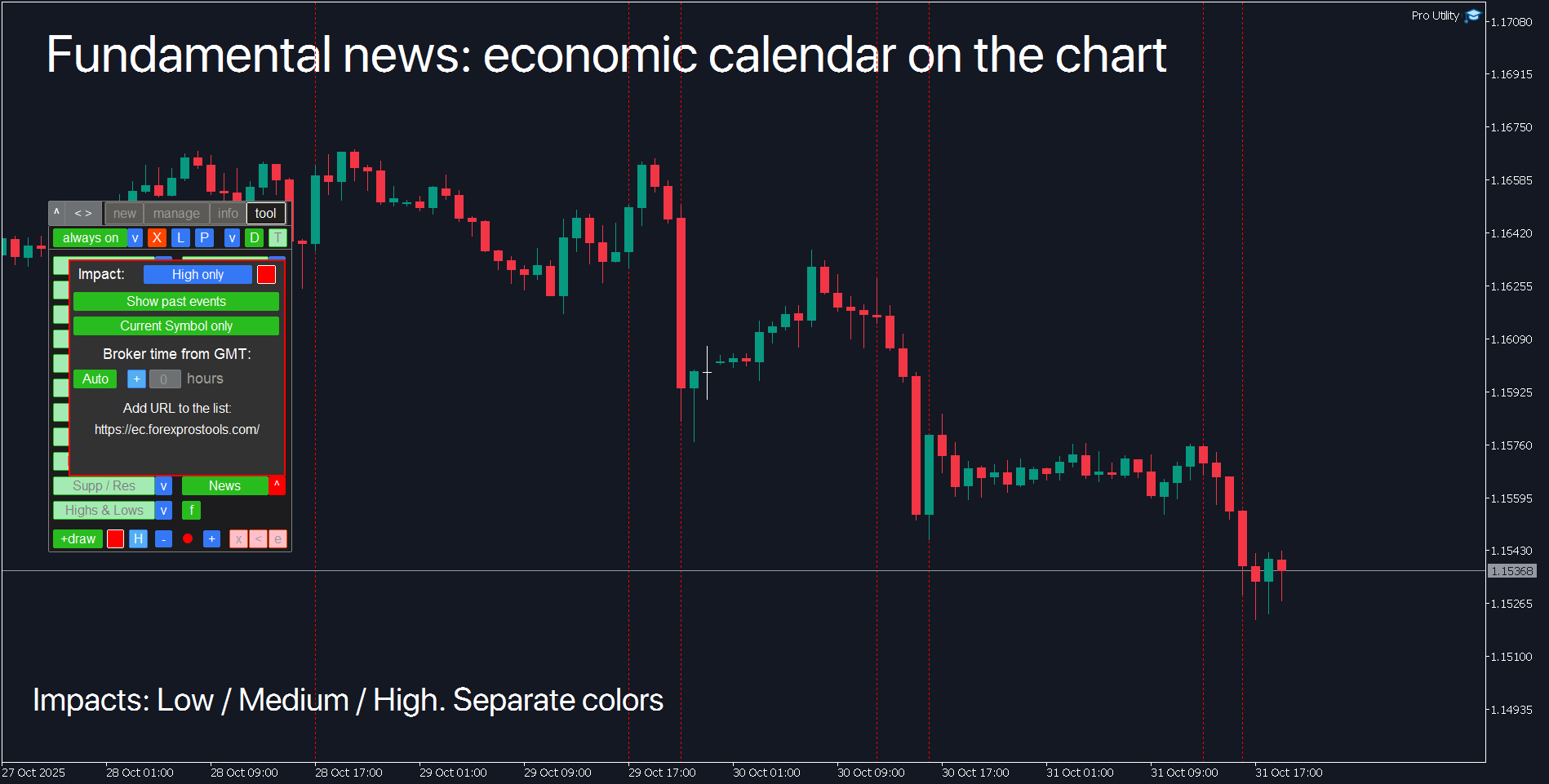Image resolution: width=1549 pixels, height=784 pixels.
Task: Select the D tool icon
Action: (x=254, y=237)
